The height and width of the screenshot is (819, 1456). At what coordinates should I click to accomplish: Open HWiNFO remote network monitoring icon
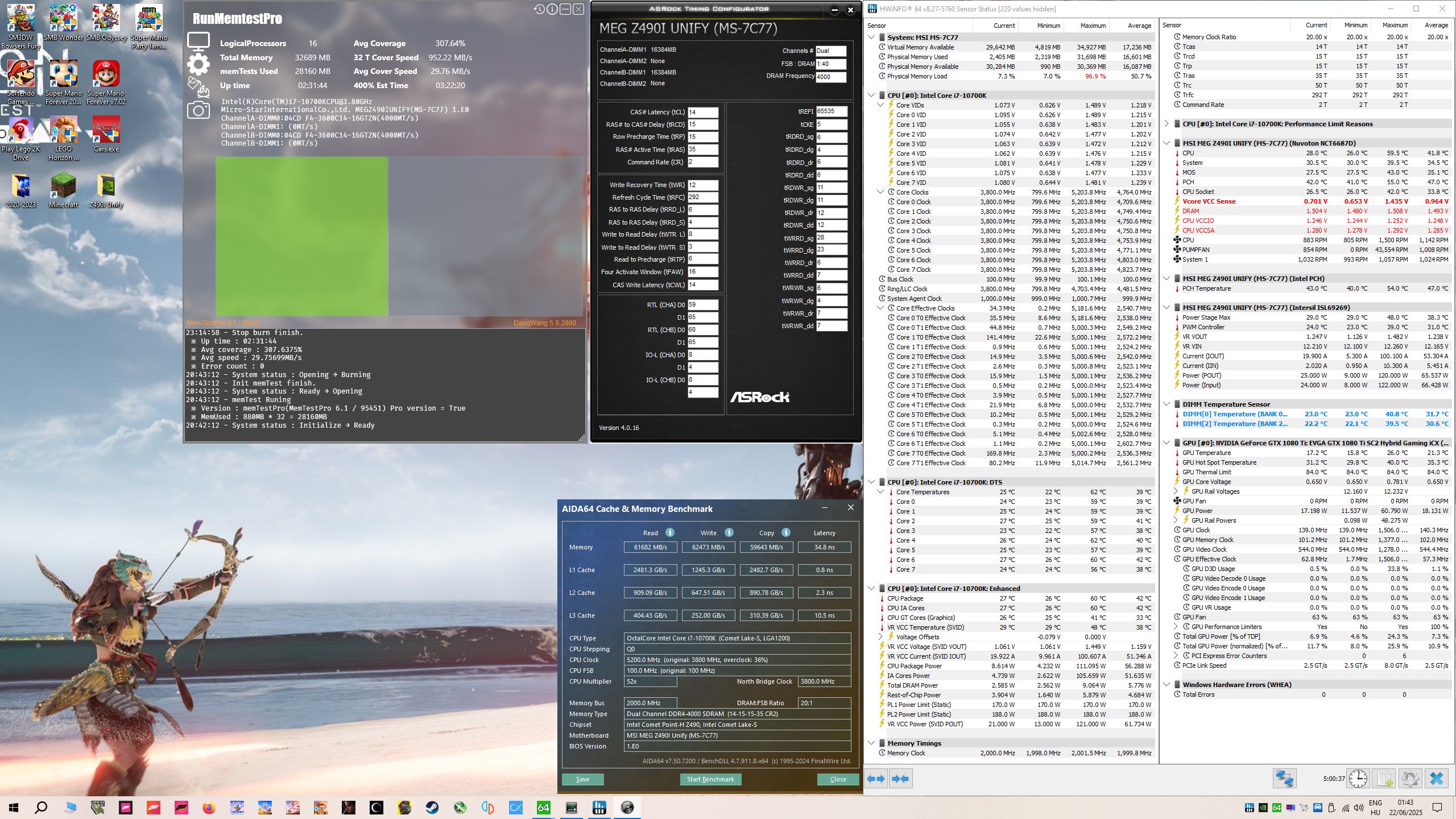(1284, 779)
